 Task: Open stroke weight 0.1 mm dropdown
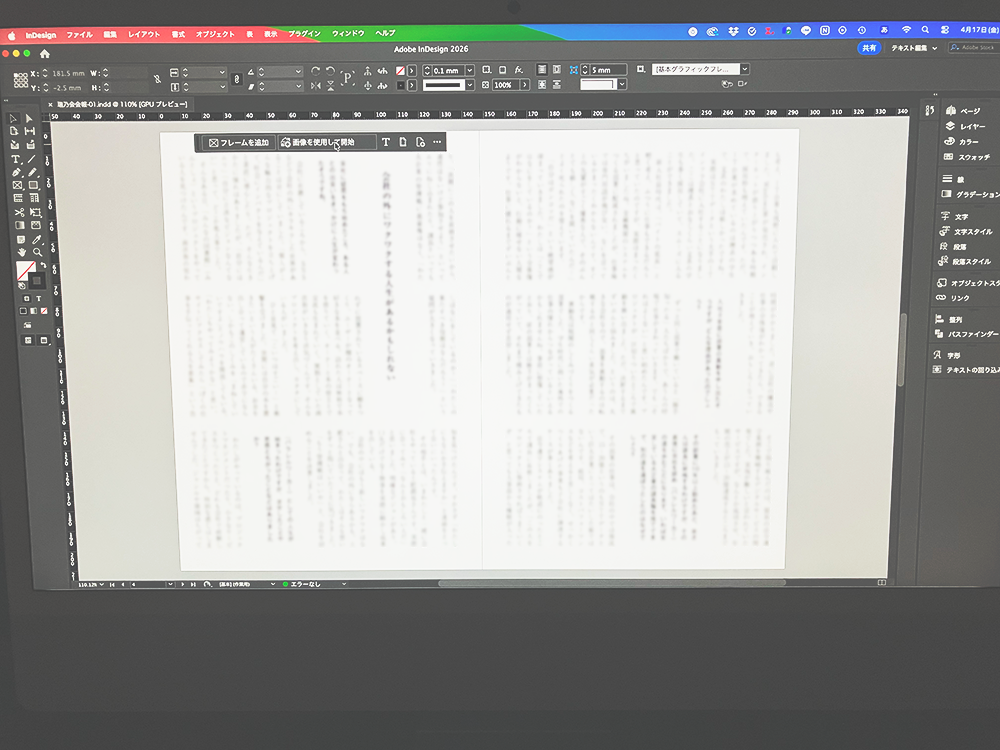point(468,70)
